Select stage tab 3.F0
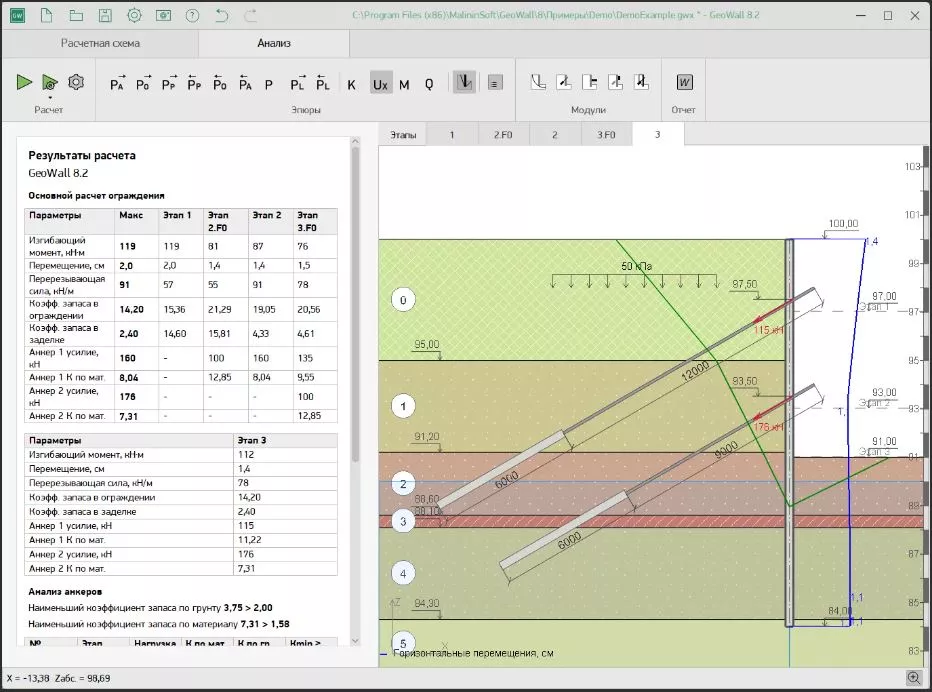The image size is (932, 692). [x=606, y=134]
